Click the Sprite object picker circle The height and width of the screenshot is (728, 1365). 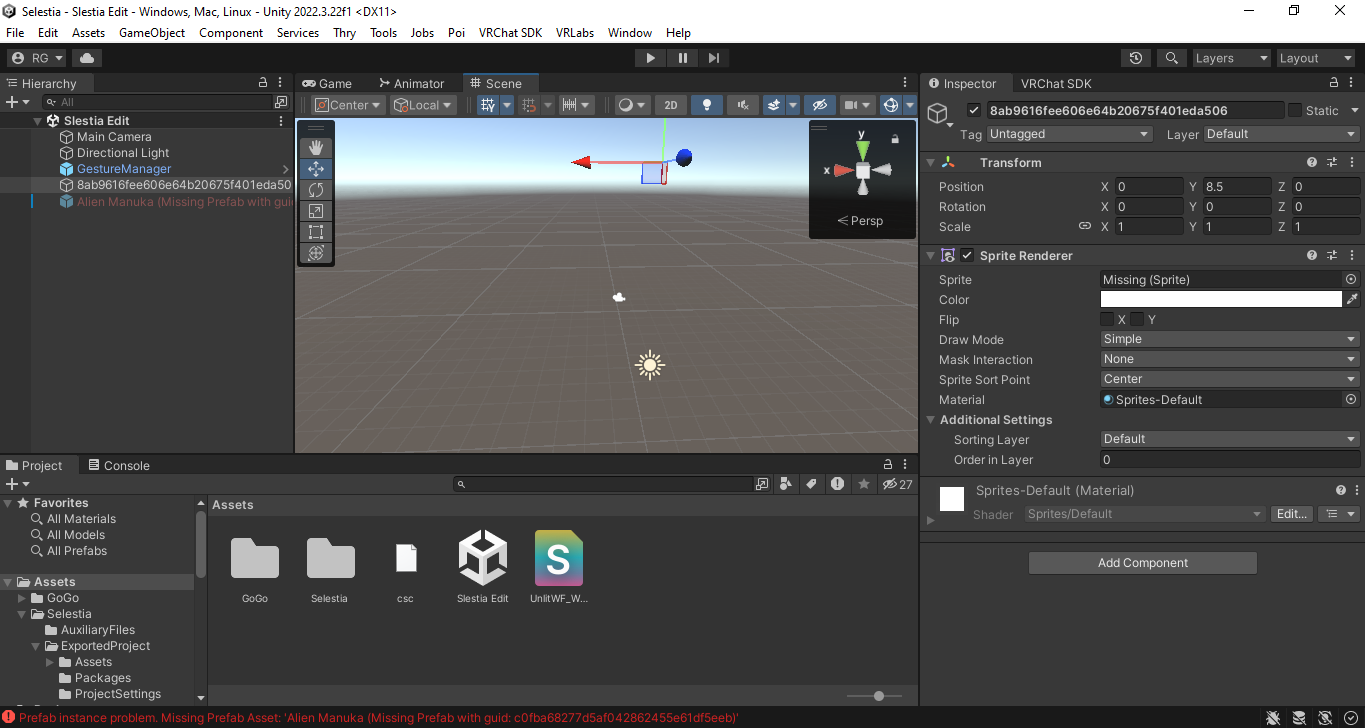(1351, 280)
